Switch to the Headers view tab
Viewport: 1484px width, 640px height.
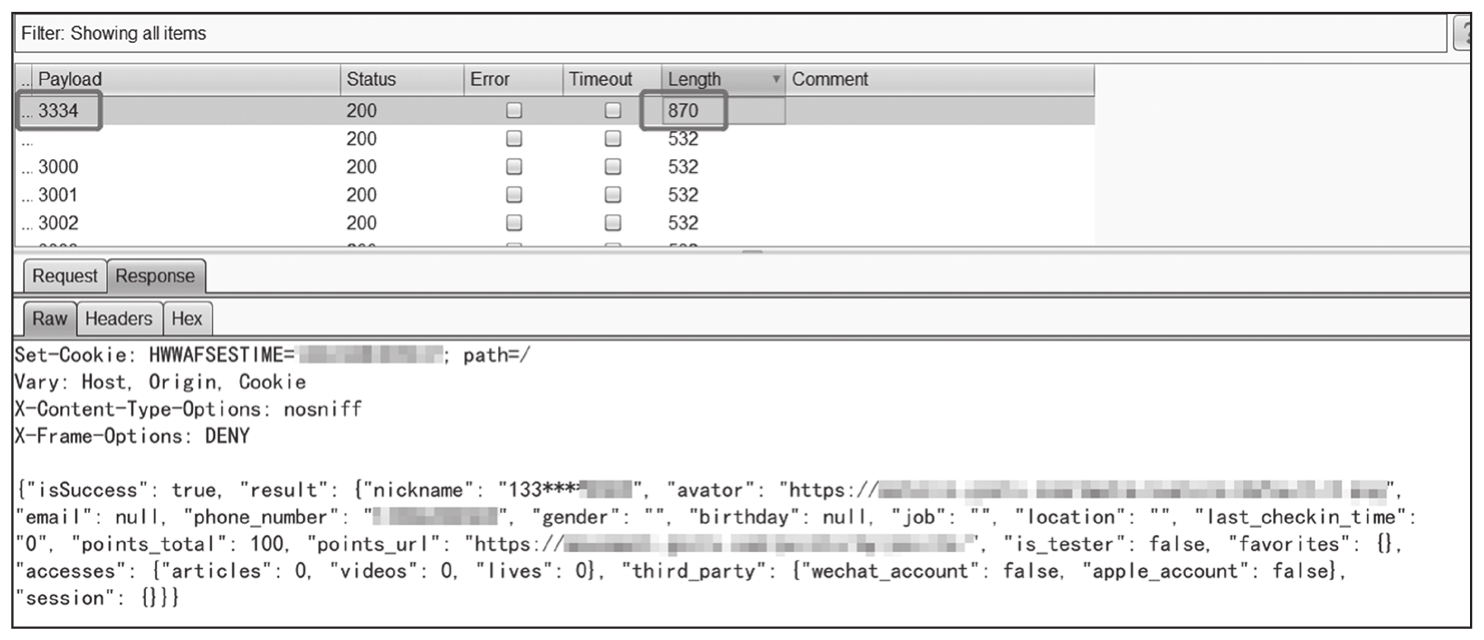(x=118, y=319)
